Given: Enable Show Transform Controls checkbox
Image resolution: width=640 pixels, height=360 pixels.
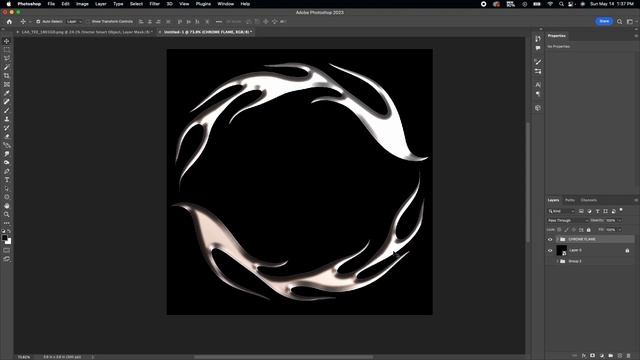Looking at the screenshot, I should tap(88, 22).
